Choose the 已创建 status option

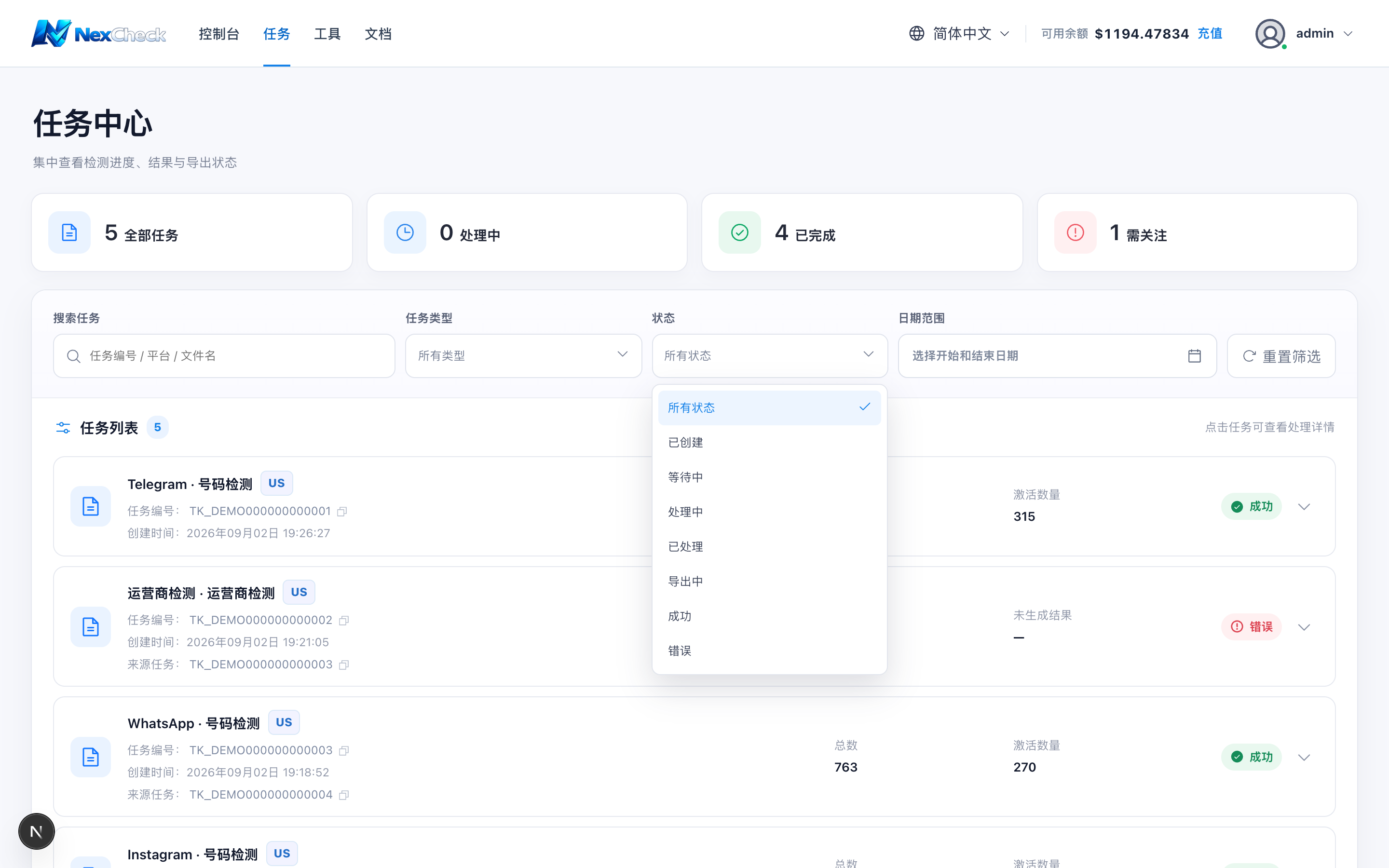click(x=770, y=443)
